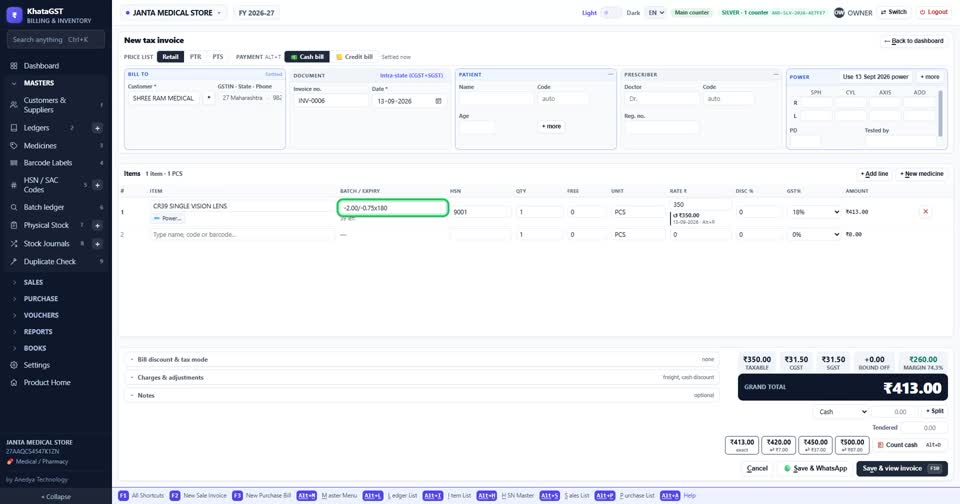The width and height of the screenshot is (960, 504).
Task: Select PTS price list
Action: (217, 57)
